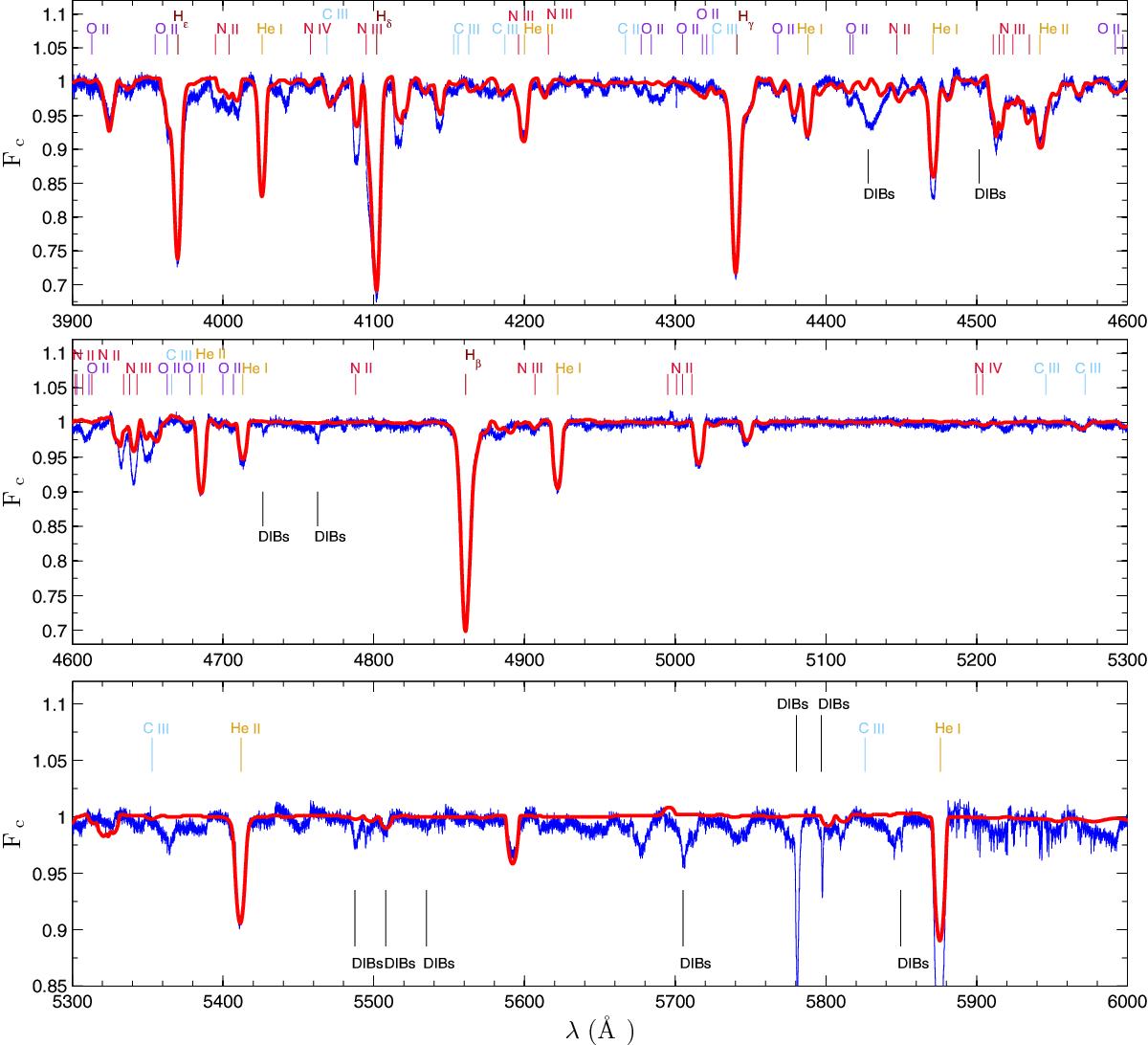The width and height of the screenshot is (1148, 1045).
Task: Click the Hγ label in top panel
Action: point(746,17)
